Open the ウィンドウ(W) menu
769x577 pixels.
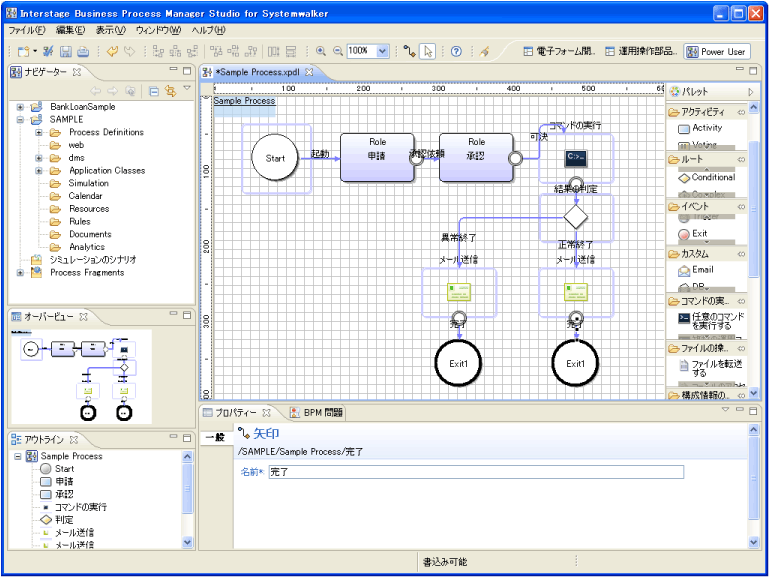[158, 30]
